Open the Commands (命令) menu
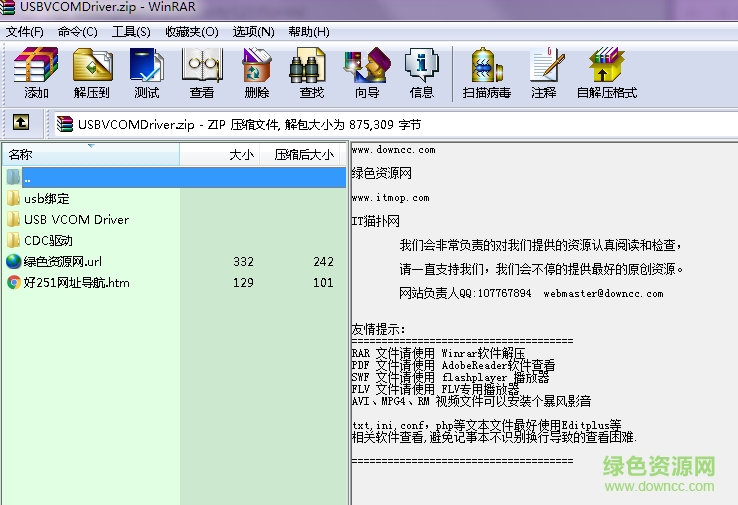 click(x=78, y=32)
